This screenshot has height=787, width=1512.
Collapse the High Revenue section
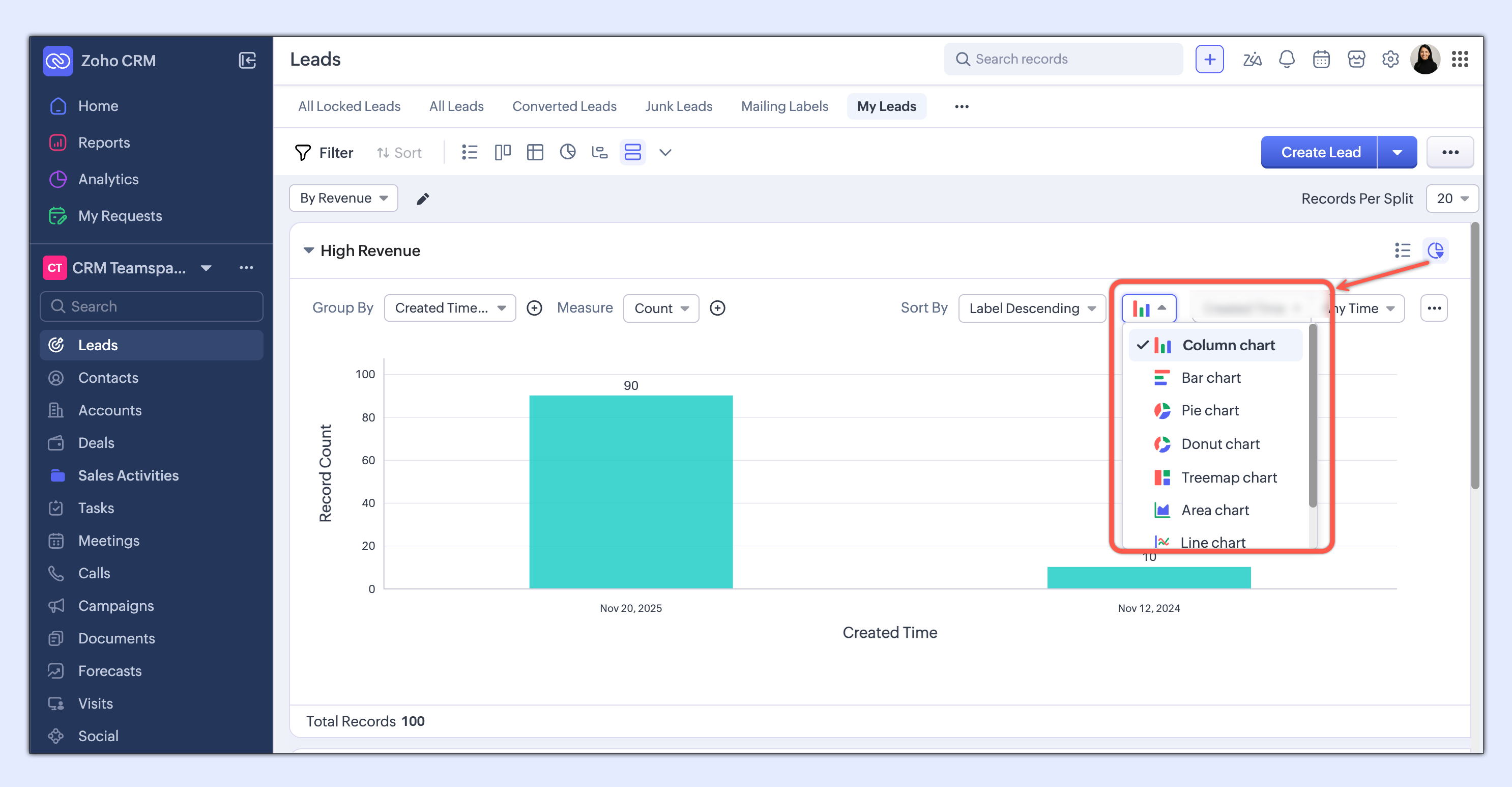309,251
